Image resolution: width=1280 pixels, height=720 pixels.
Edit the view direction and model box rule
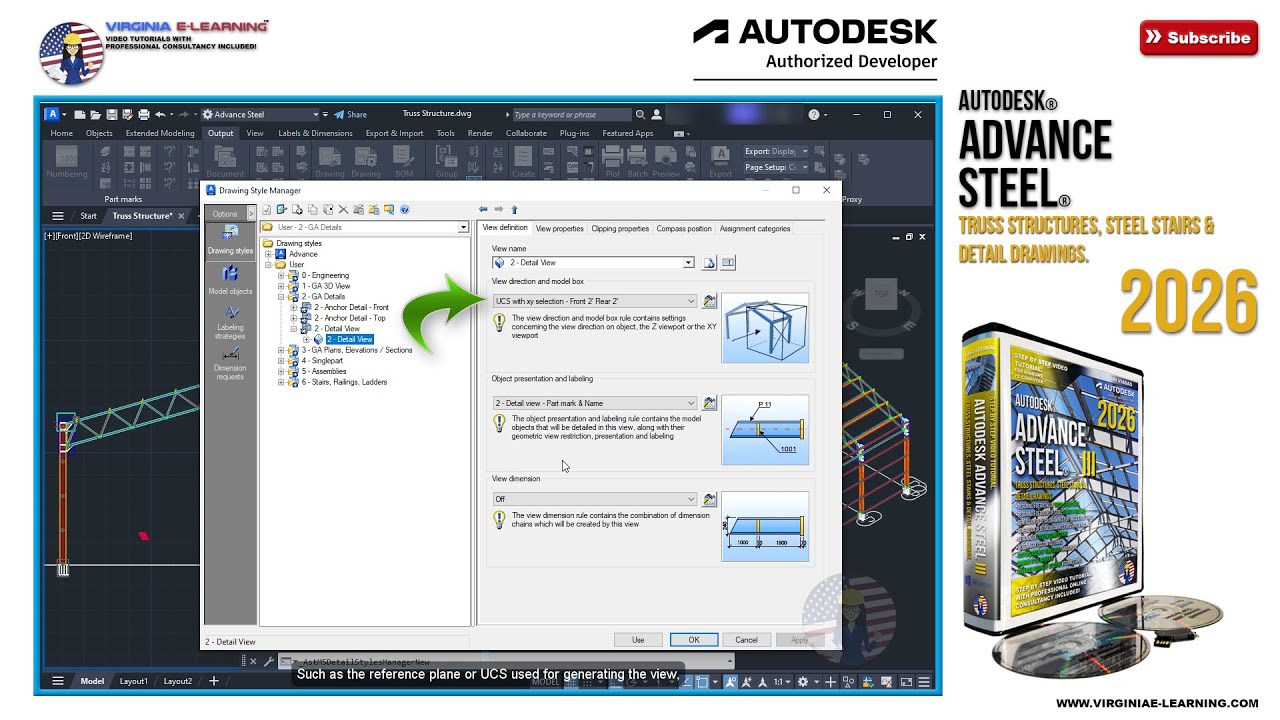pyautogui.click(x=710, y=301)
